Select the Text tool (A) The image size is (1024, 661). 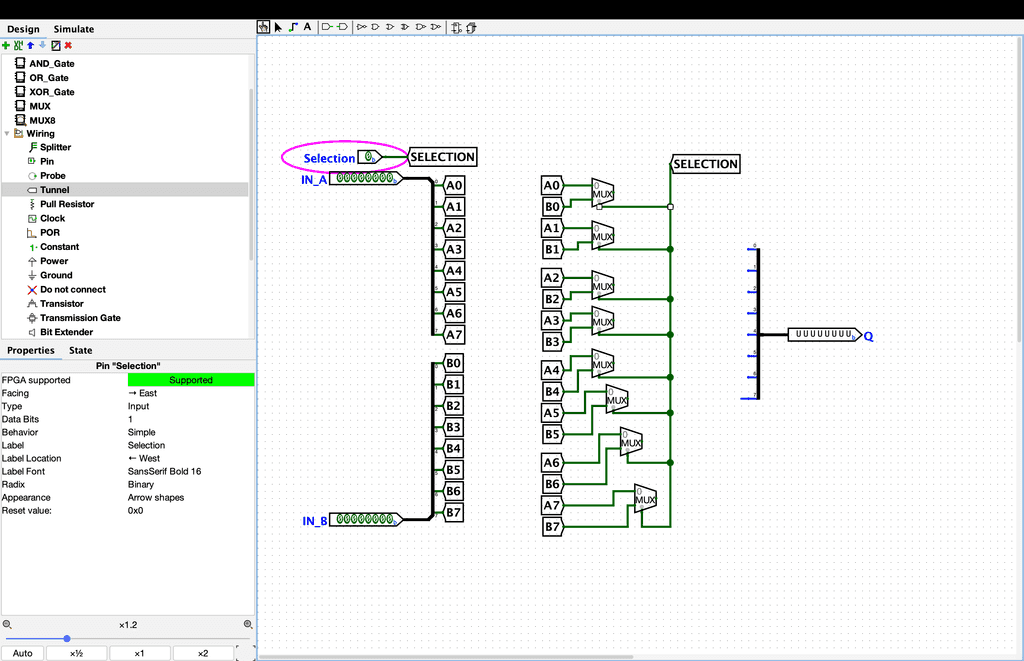[307, 27]
